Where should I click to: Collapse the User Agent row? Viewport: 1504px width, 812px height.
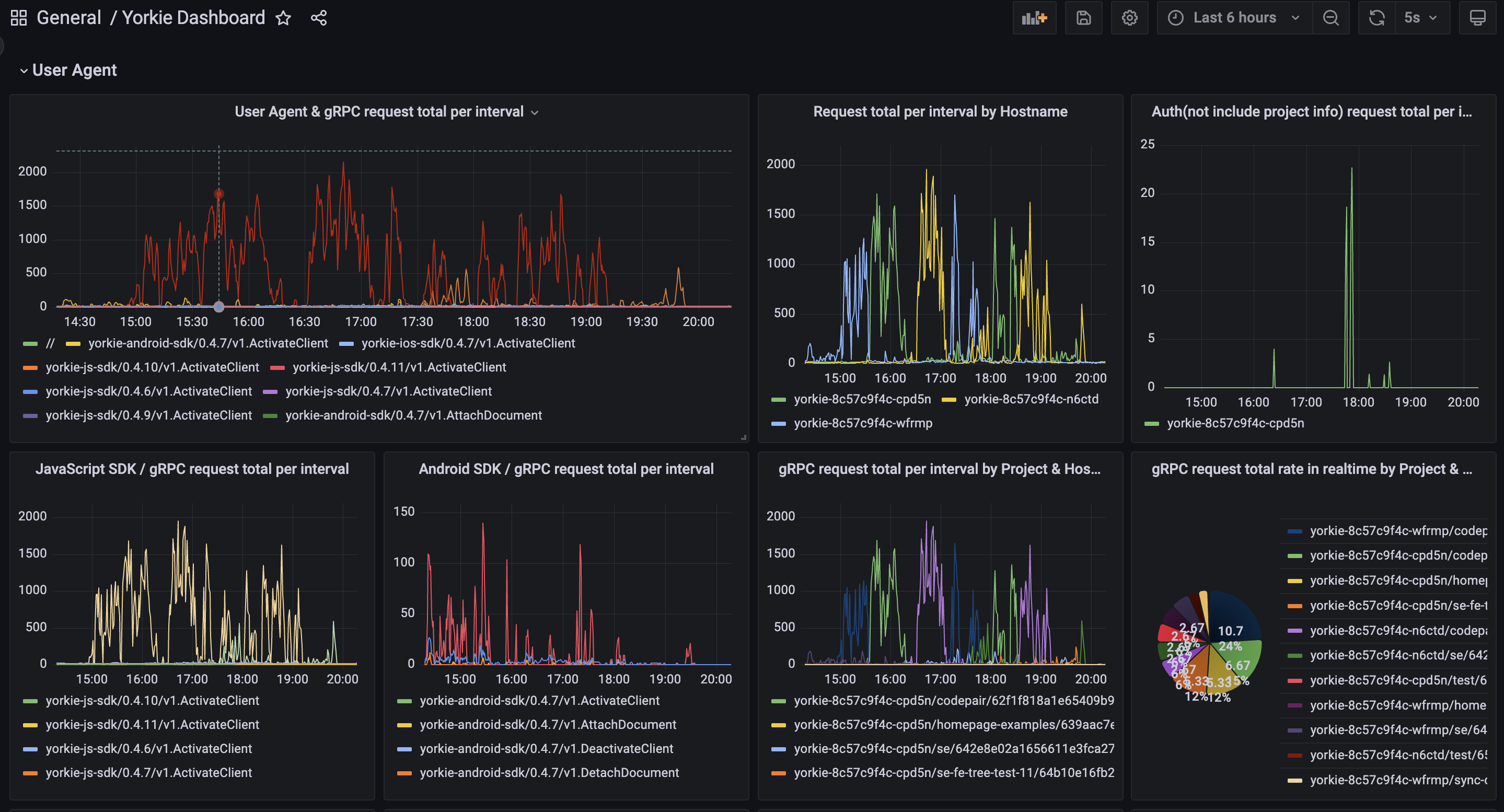point(74,70)
